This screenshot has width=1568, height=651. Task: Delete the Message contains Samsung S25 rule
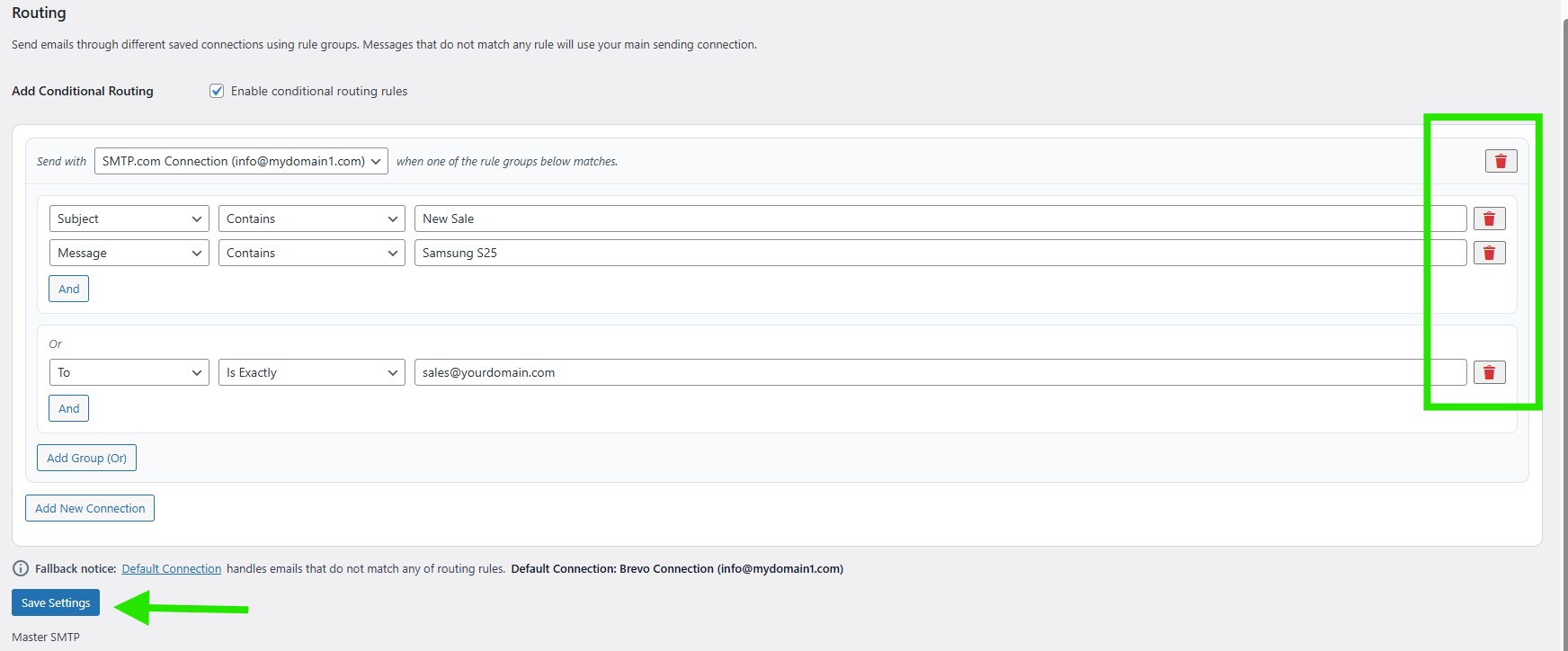(1489, 253)
